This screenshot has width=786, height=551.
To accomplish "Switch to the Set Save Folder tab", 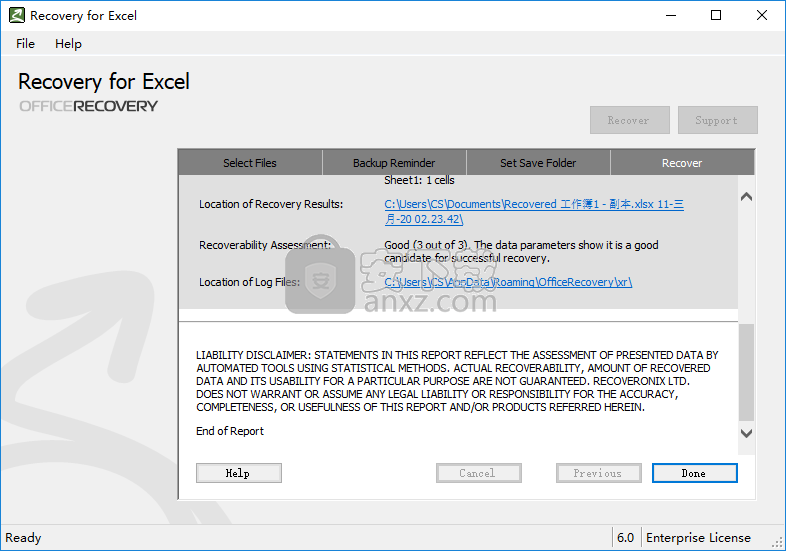I will pyautogui.click(x=538, y=162).
